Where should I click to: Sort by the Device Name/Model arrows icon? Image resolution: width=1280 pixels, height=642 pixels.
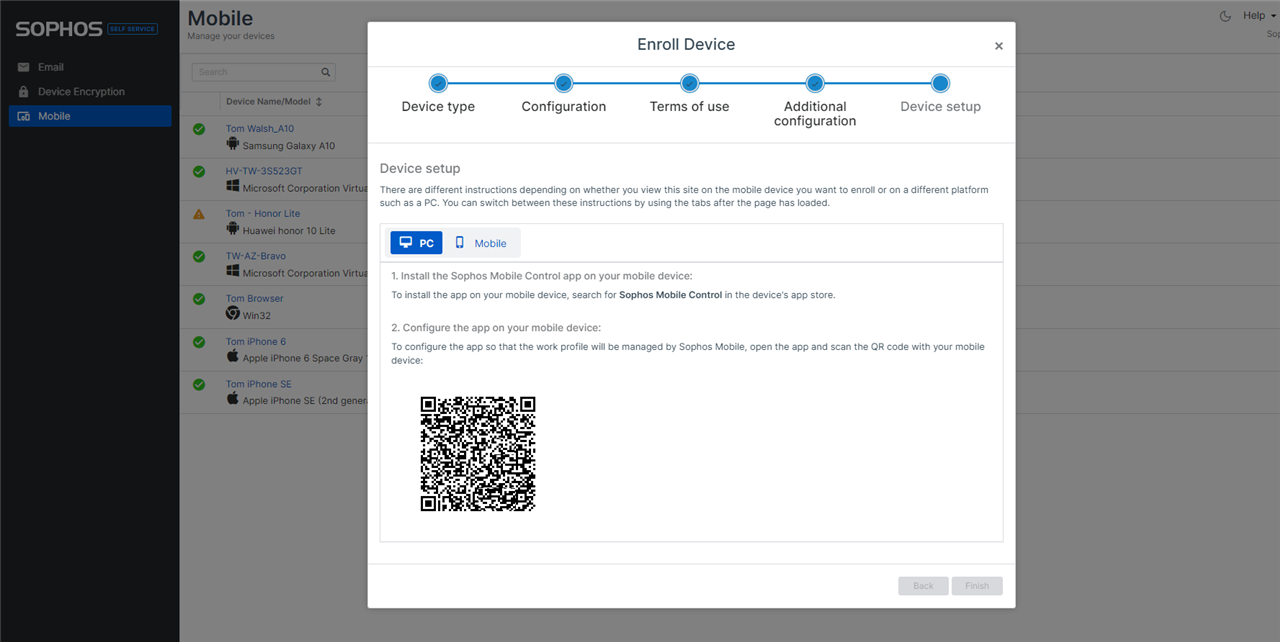tap(319, 102)
